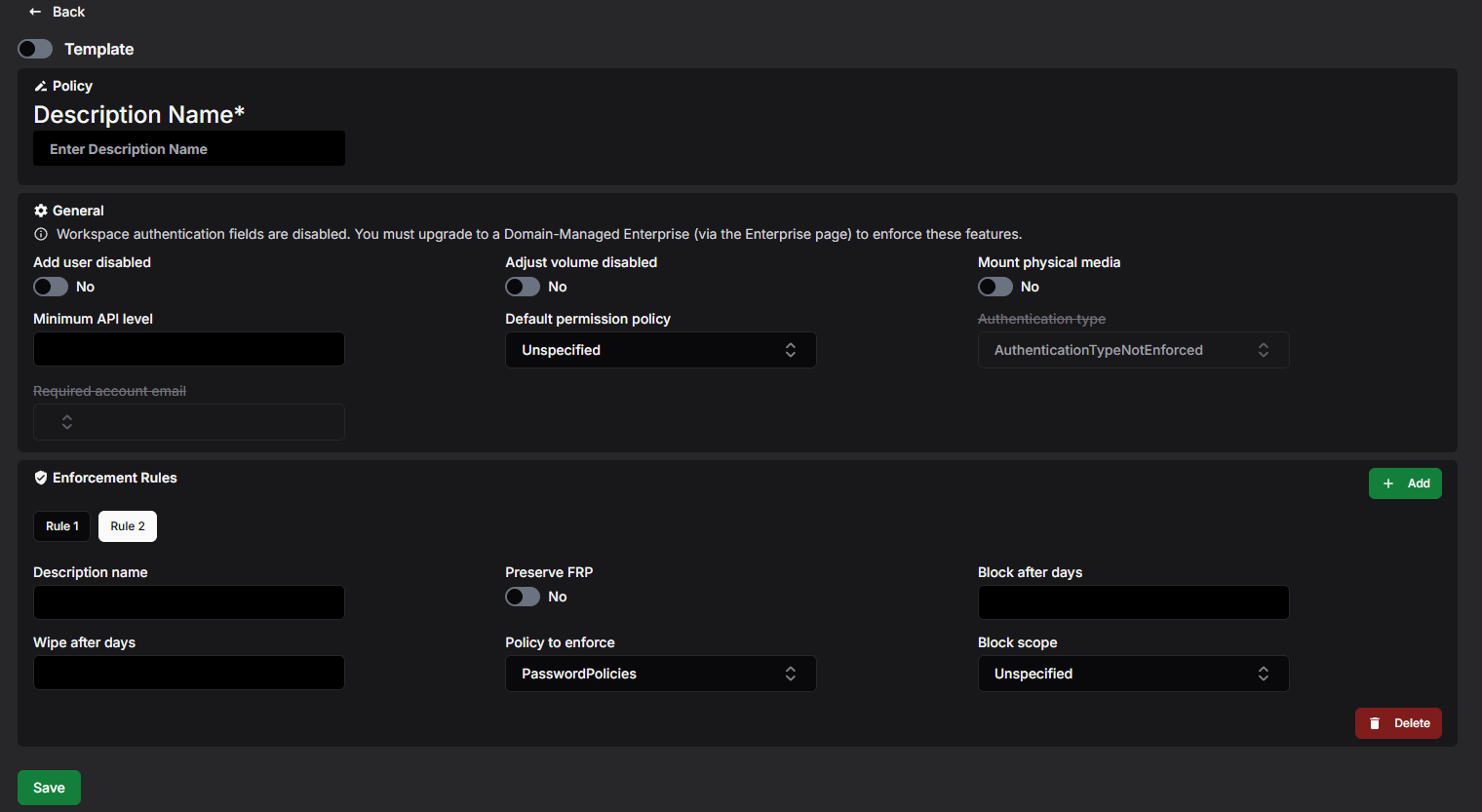Click the trash icon on Delete button
Viewport: 1482px width, 812px height.
tap(1375, 723)
